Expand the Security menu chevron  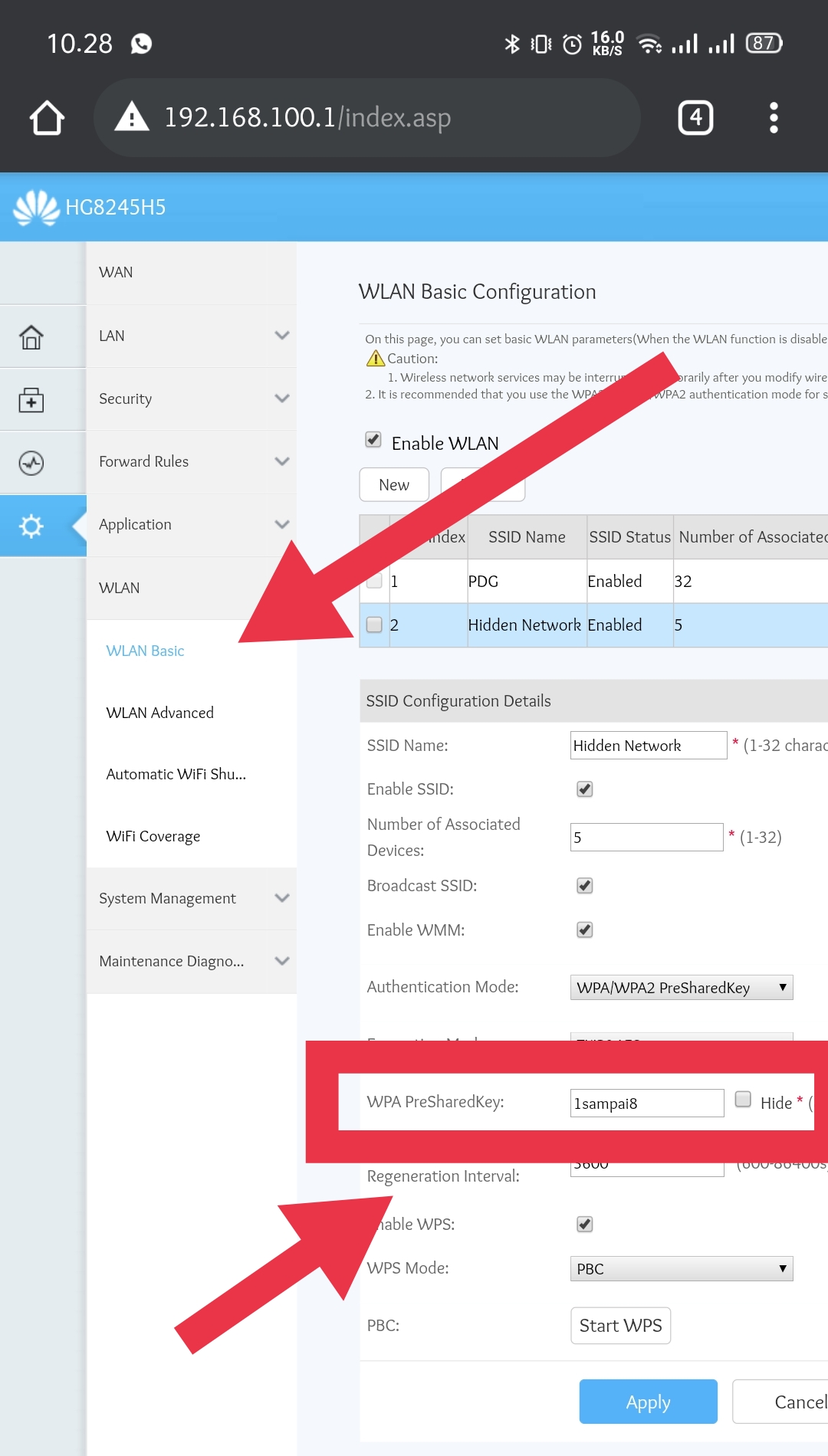(282, 398)
